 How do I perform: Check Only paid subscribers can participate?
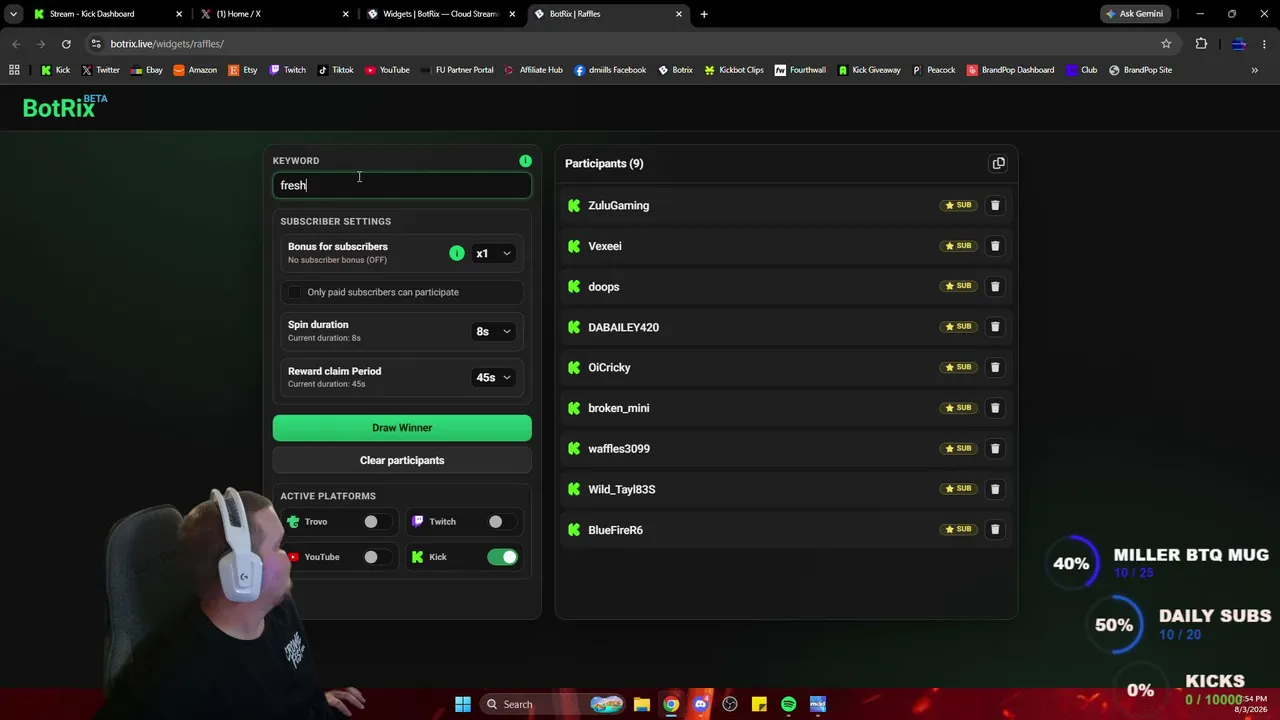pos(294,292)
